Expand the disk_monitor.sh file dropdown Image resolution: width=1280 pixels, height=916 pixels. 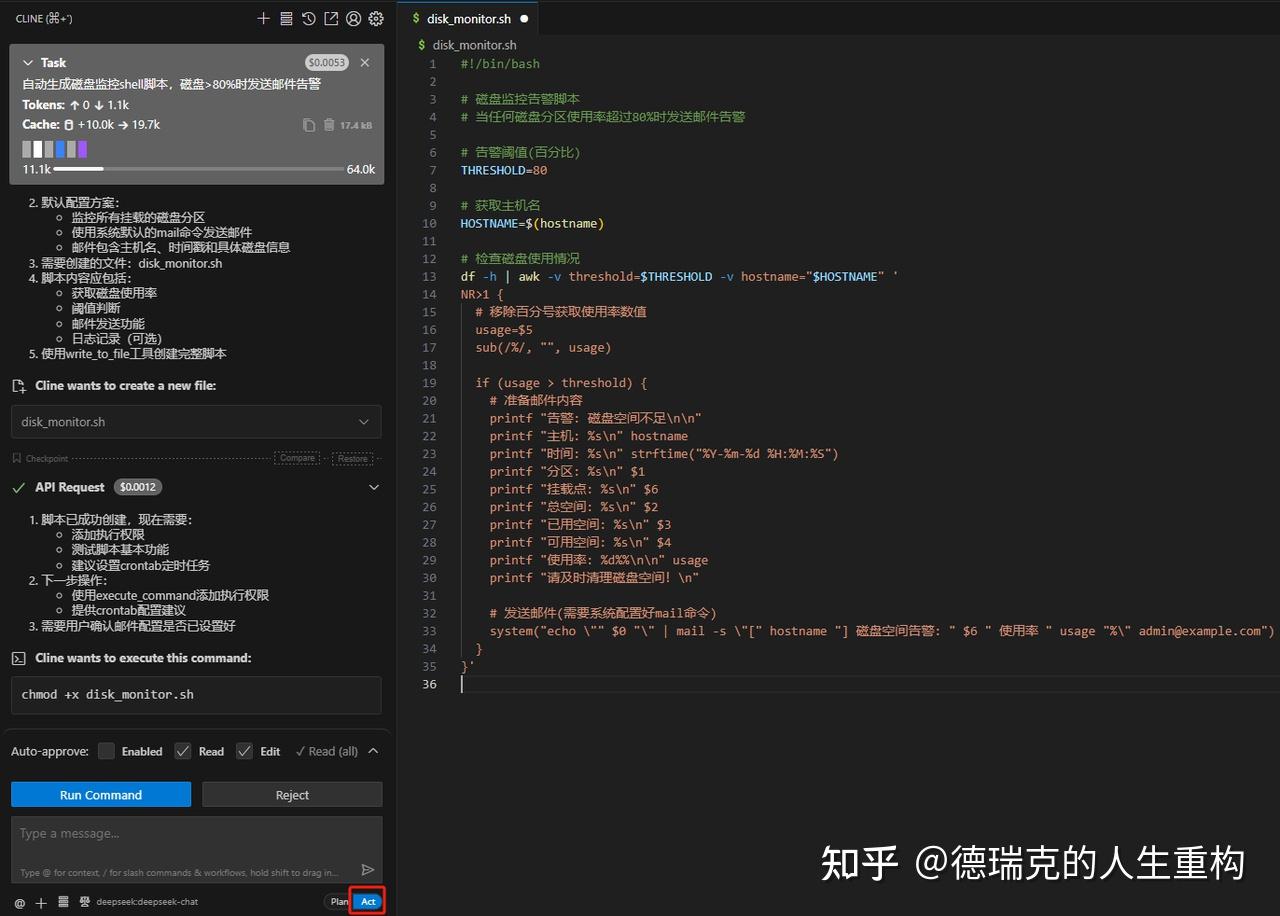click(x=366, y=422)
